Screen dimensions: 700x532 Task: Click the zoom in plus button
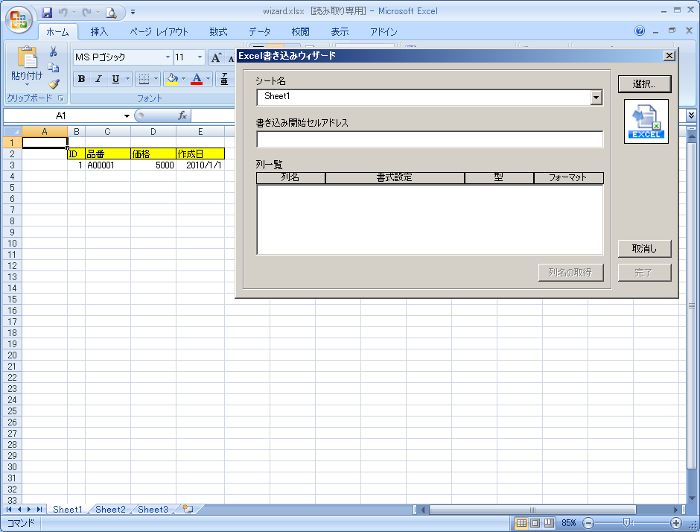tap(676, 523)
